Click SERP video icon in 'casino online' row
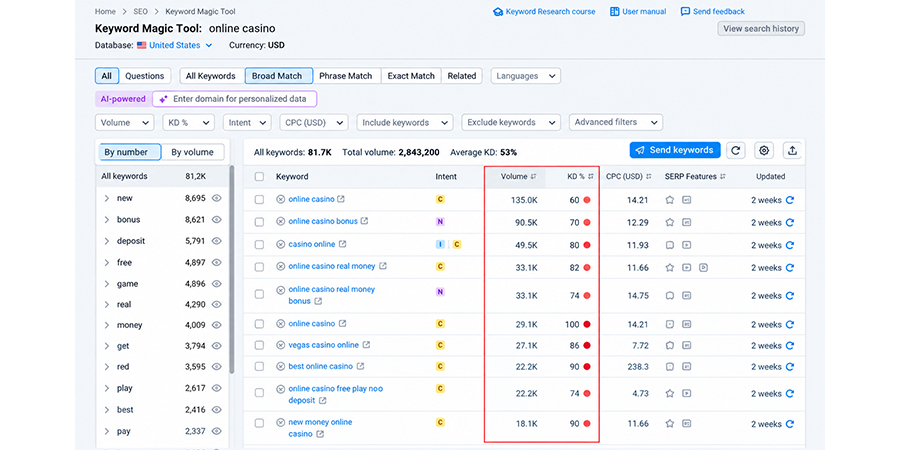The height and width of the screenshot is (450, 900). (x=686, y=245)
